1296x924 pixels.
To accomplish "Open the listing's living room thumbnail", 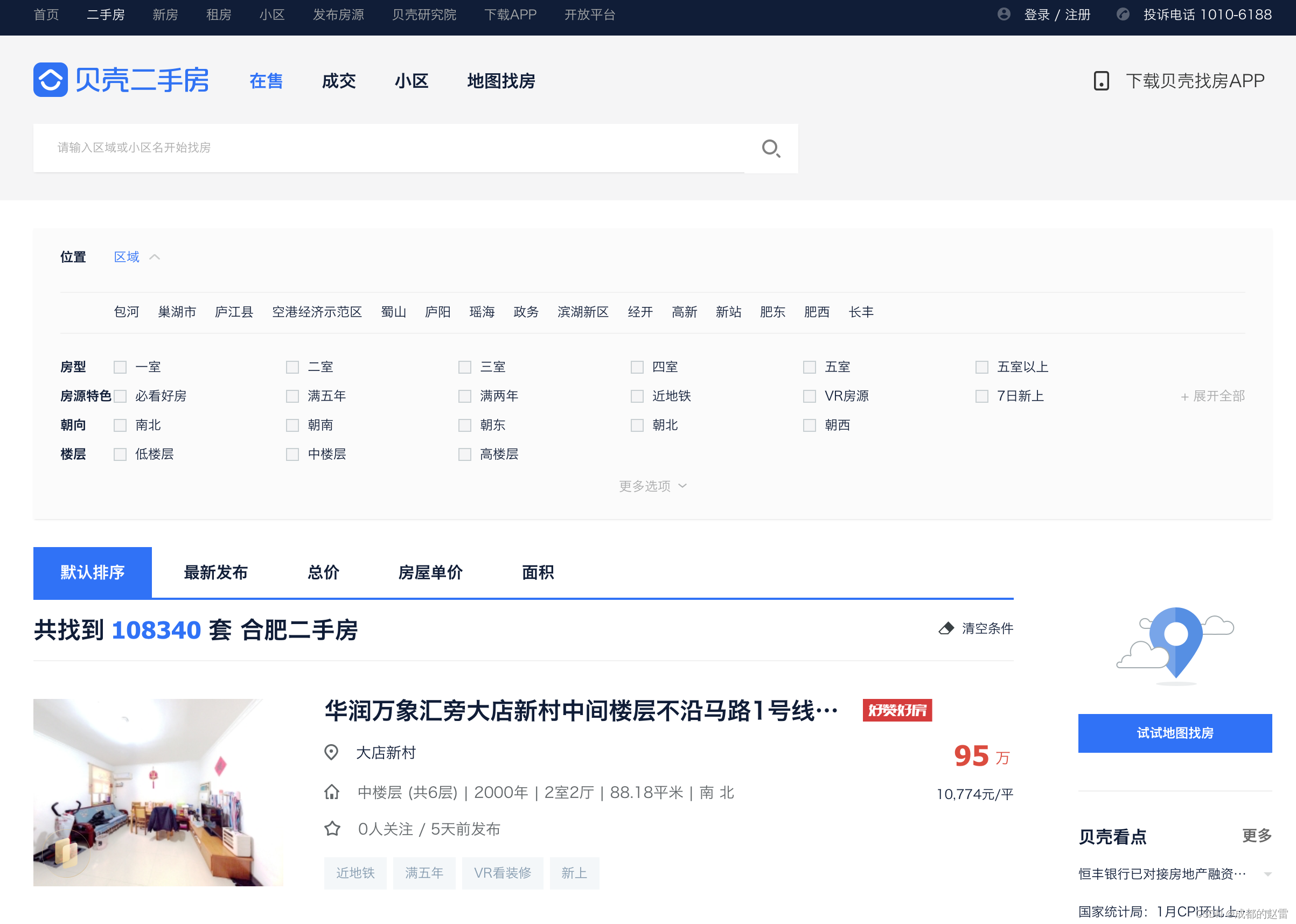I will pos(158,792).
